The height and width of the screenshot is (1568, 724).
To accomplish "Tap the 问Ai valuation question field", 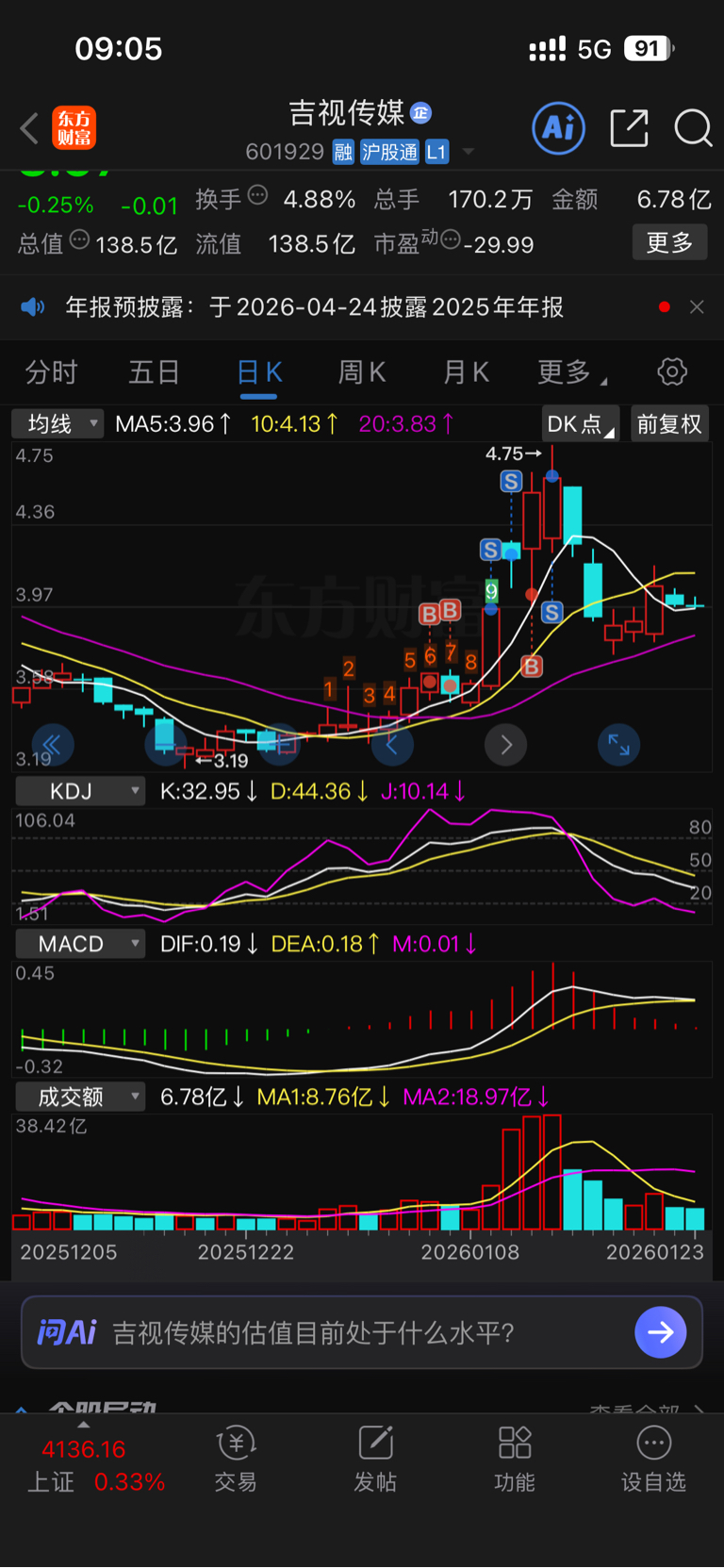I will coord(362,1332).
